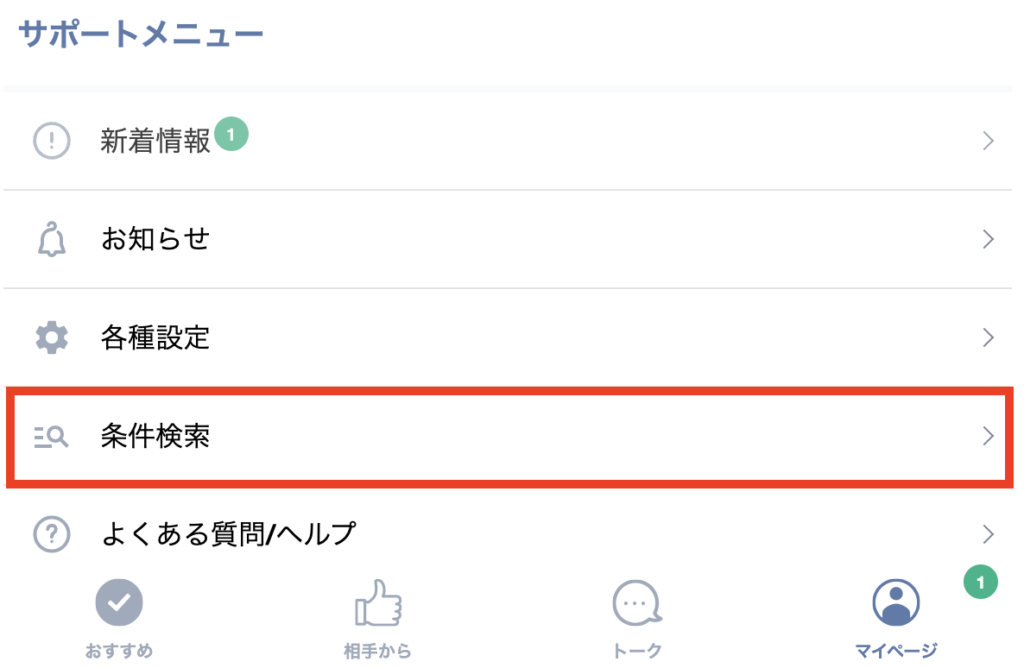The width and height of the screenshot is (1024, 668).
Task: Select the gear icon for 各種設定
Action: pyautogui.click(x=52, y=338)
